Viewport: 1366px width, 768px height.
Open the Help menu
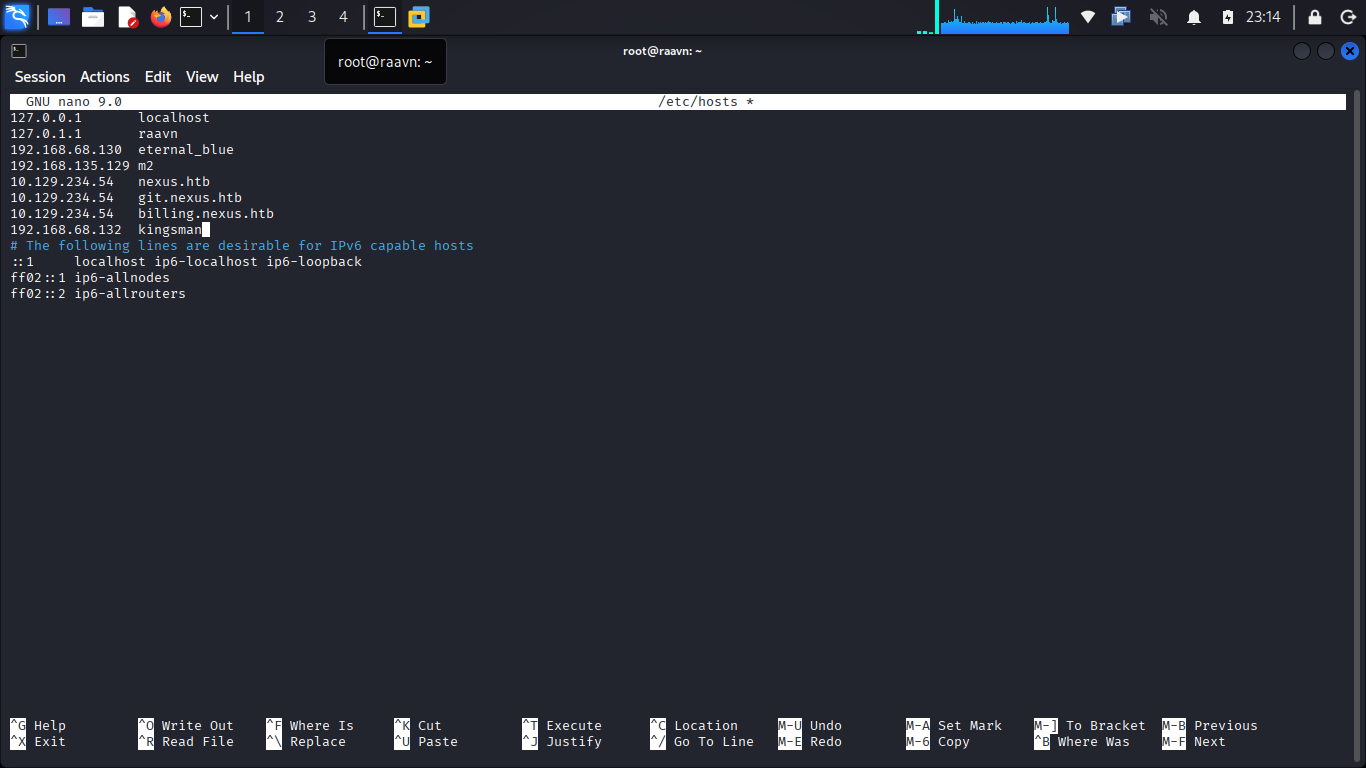pyautogui.click(x=249, y=77)
